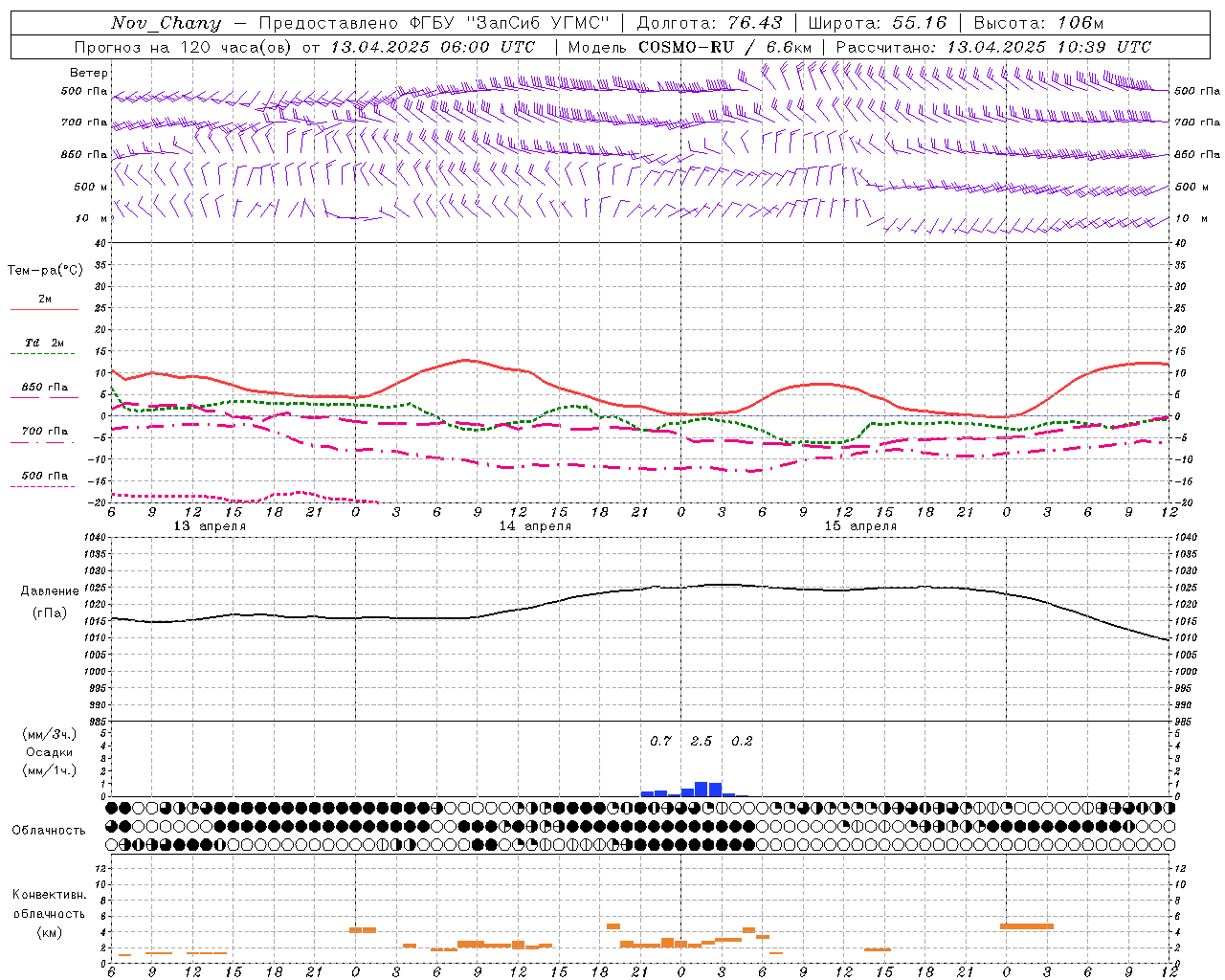
Task: Click the precipitation total "2.5"
Action: click(702, 742)
